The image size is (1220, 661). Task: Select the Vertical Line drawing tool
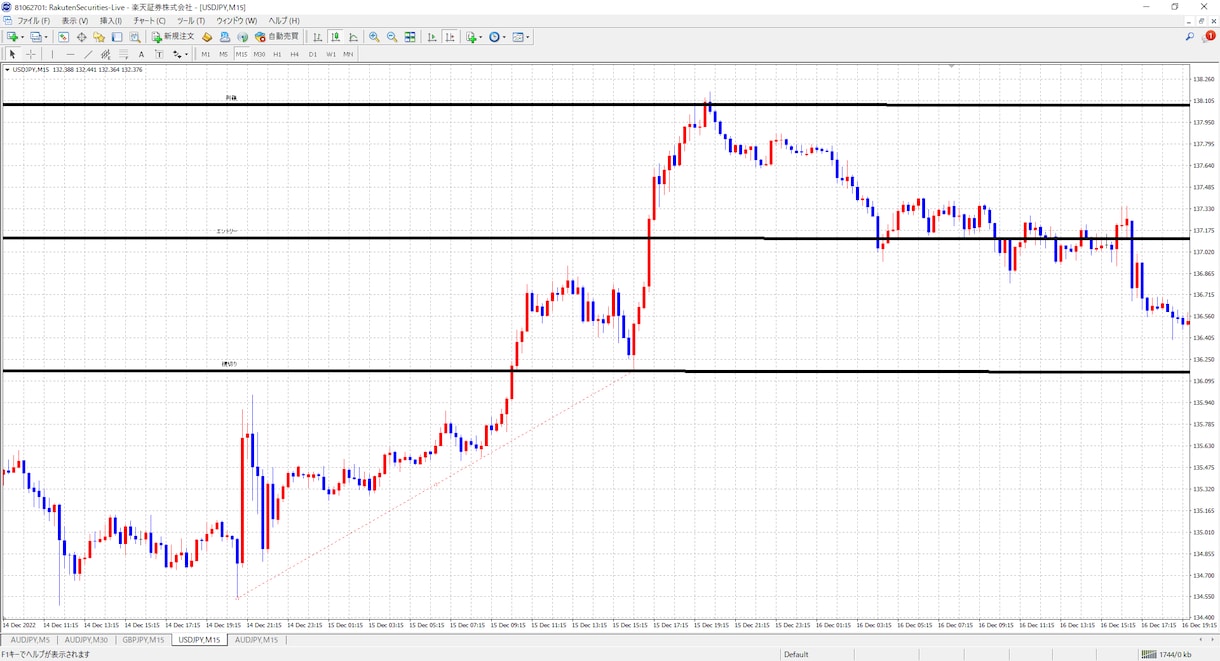point(52,54)
